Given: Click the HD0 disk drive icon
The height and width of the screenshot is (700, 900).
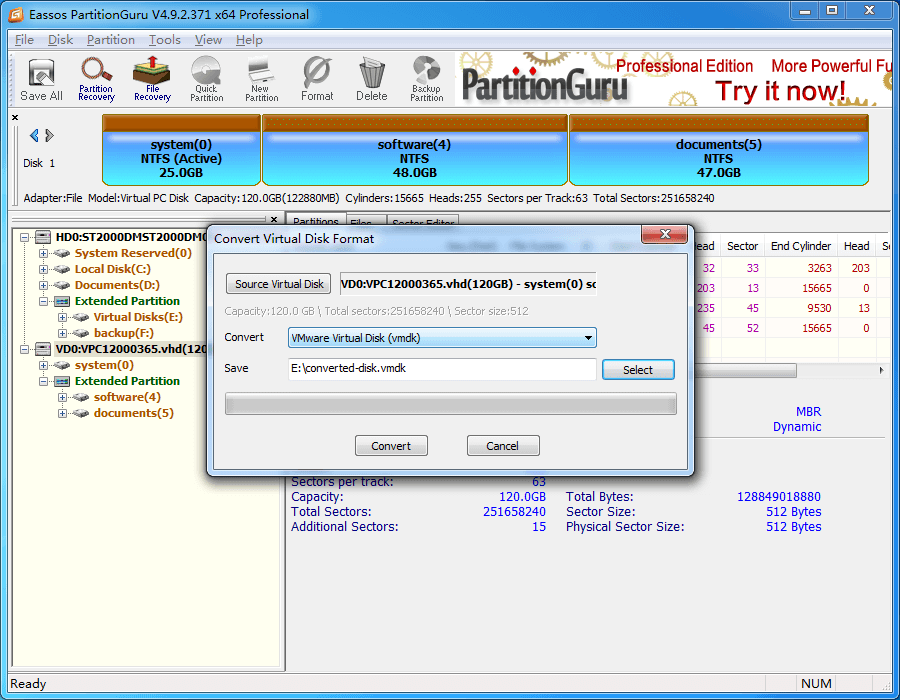Looking at the screenshot, I should point(43,237).
